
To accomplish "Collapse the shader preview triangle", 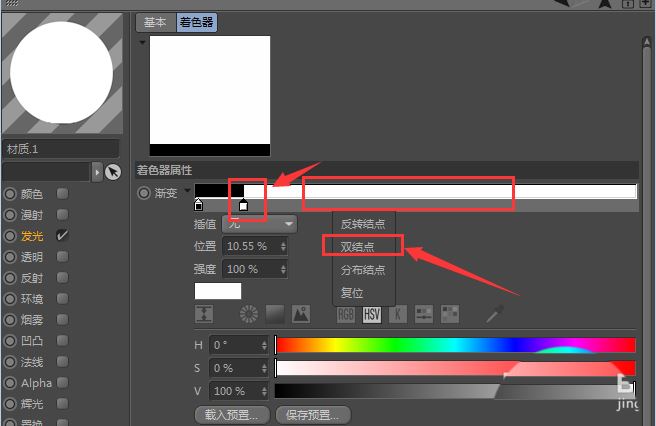I will pos(142,42).
